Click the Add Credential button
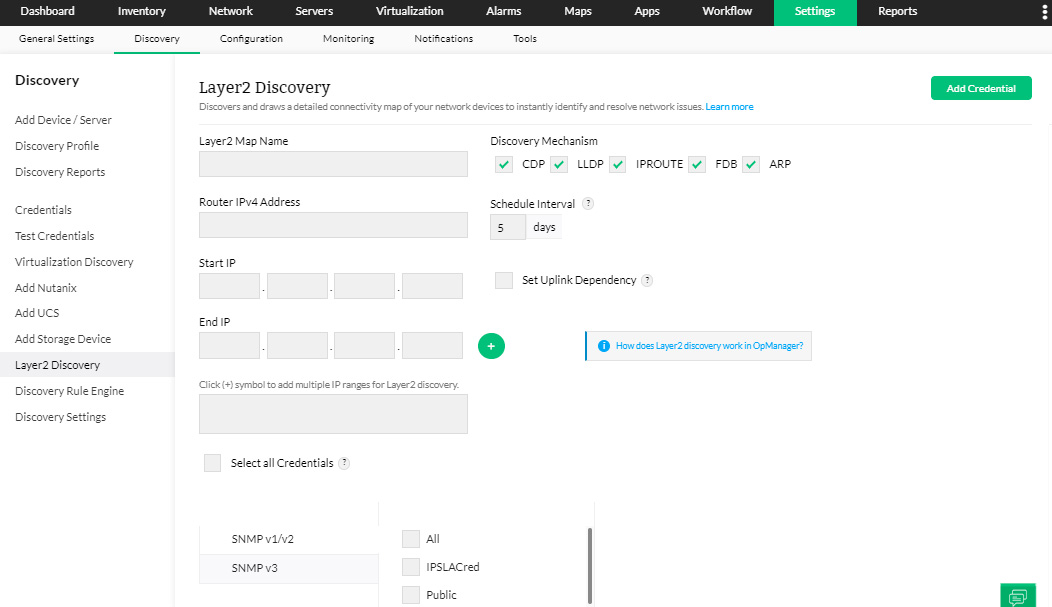Viewport: 1052px width, 607px height. pos(980,87)
